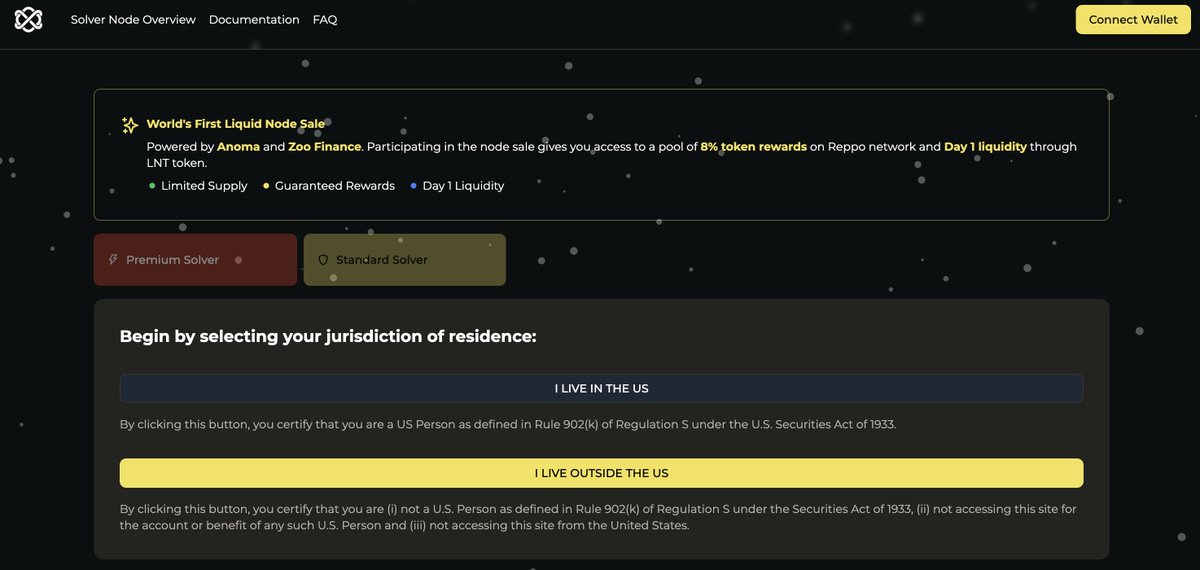Select the Standard Solver tab
Image resolution: width=1200 pixels, height=570 pixels.
pos(405,260)
